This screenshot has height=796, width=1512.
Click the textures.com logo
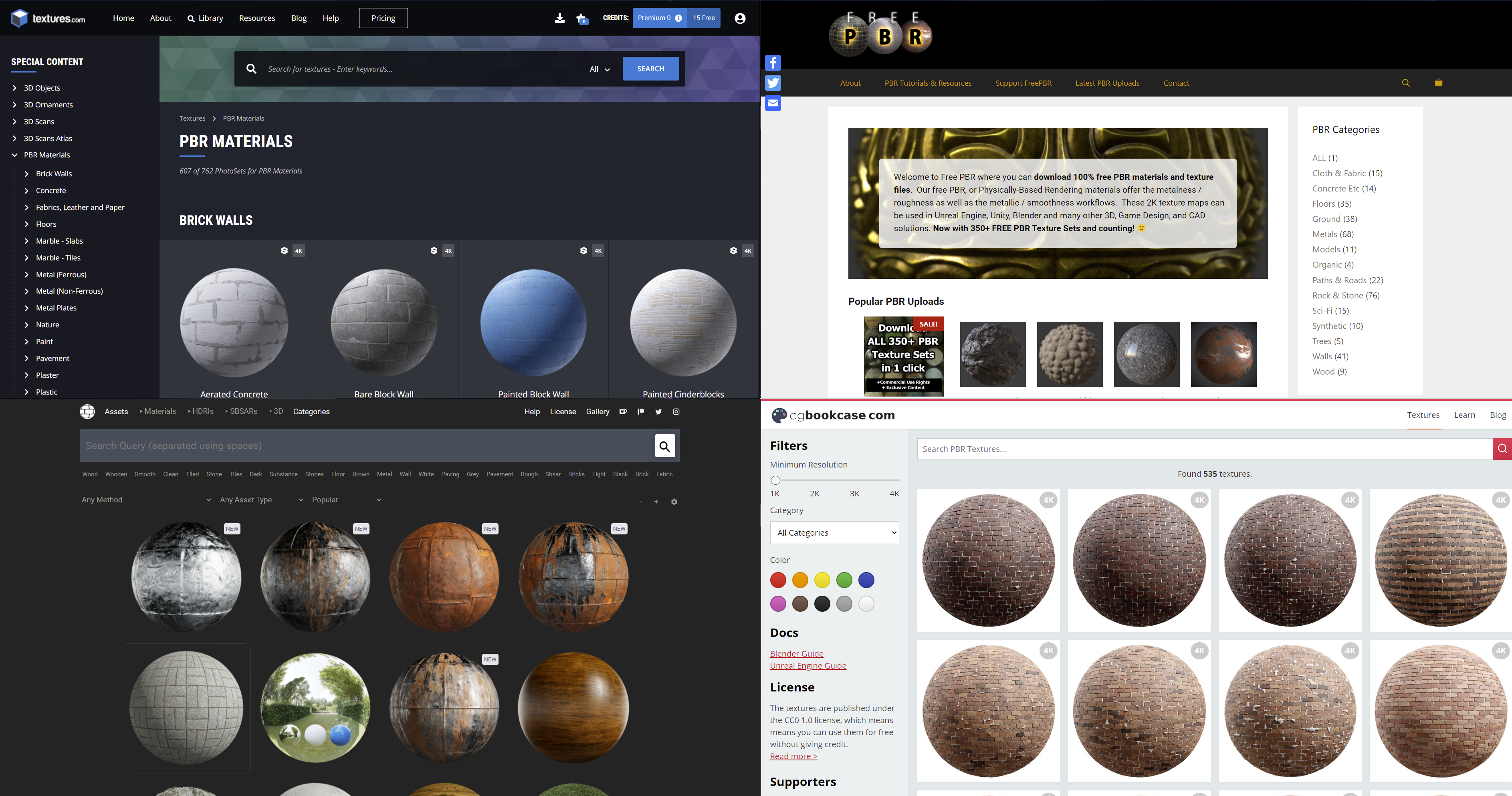point(48,18)
